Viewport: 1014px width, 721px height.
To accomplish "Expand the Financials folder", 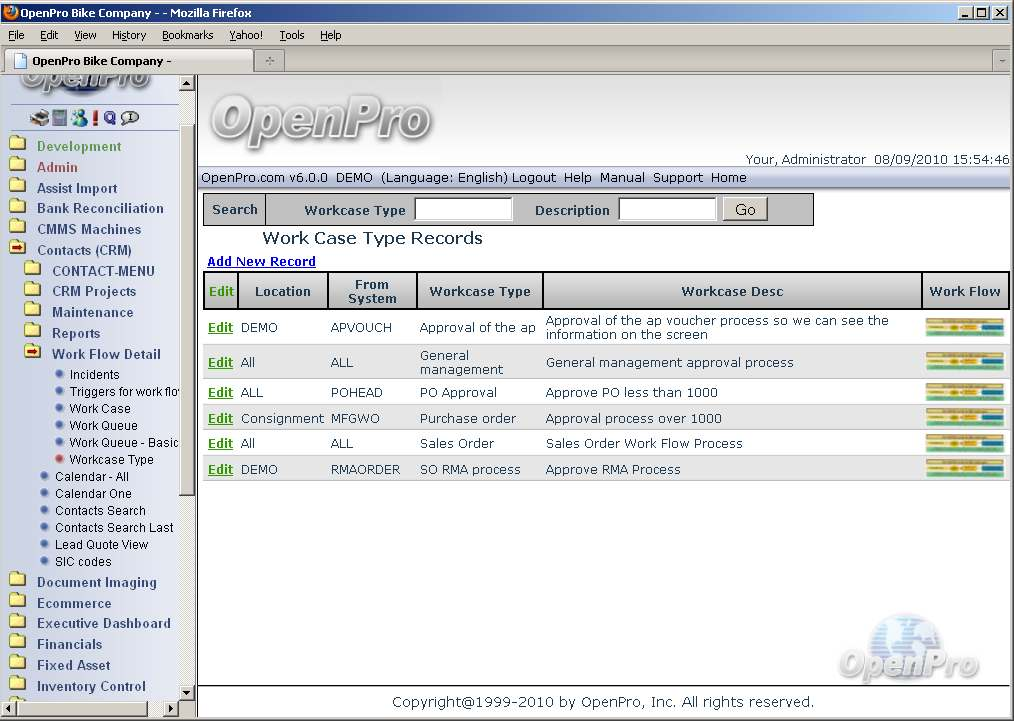I will pyautogui.click(x=17, y=644).
